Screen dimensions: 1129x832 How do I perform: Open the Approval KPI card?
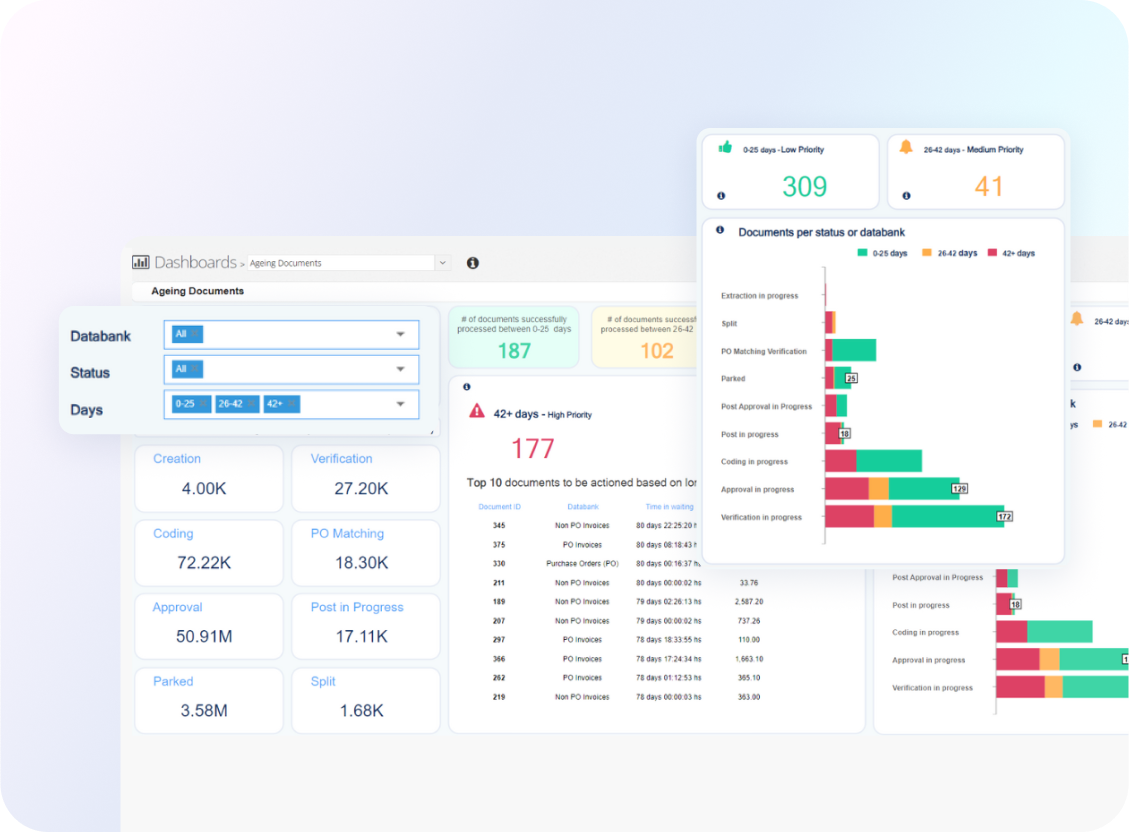point(208,626)
